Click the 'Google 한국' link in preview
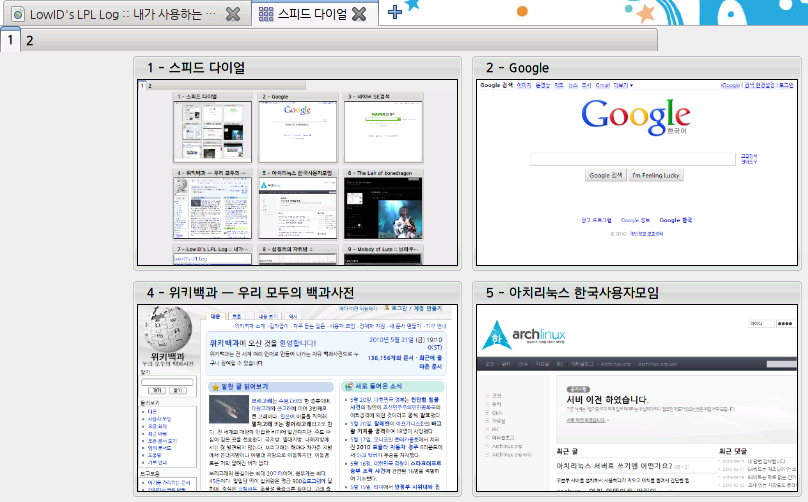808x502 pixels. tap(676, 220)
